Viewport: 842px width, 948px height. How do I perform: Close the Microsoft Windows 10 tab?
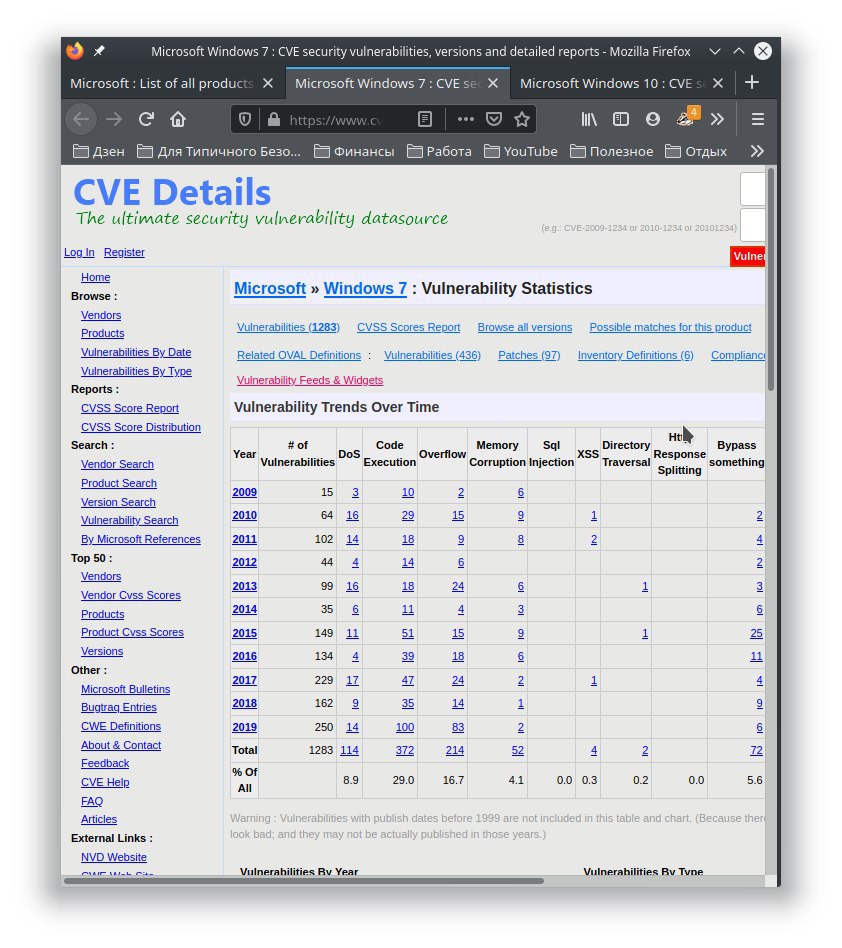[x=718, y=83]
